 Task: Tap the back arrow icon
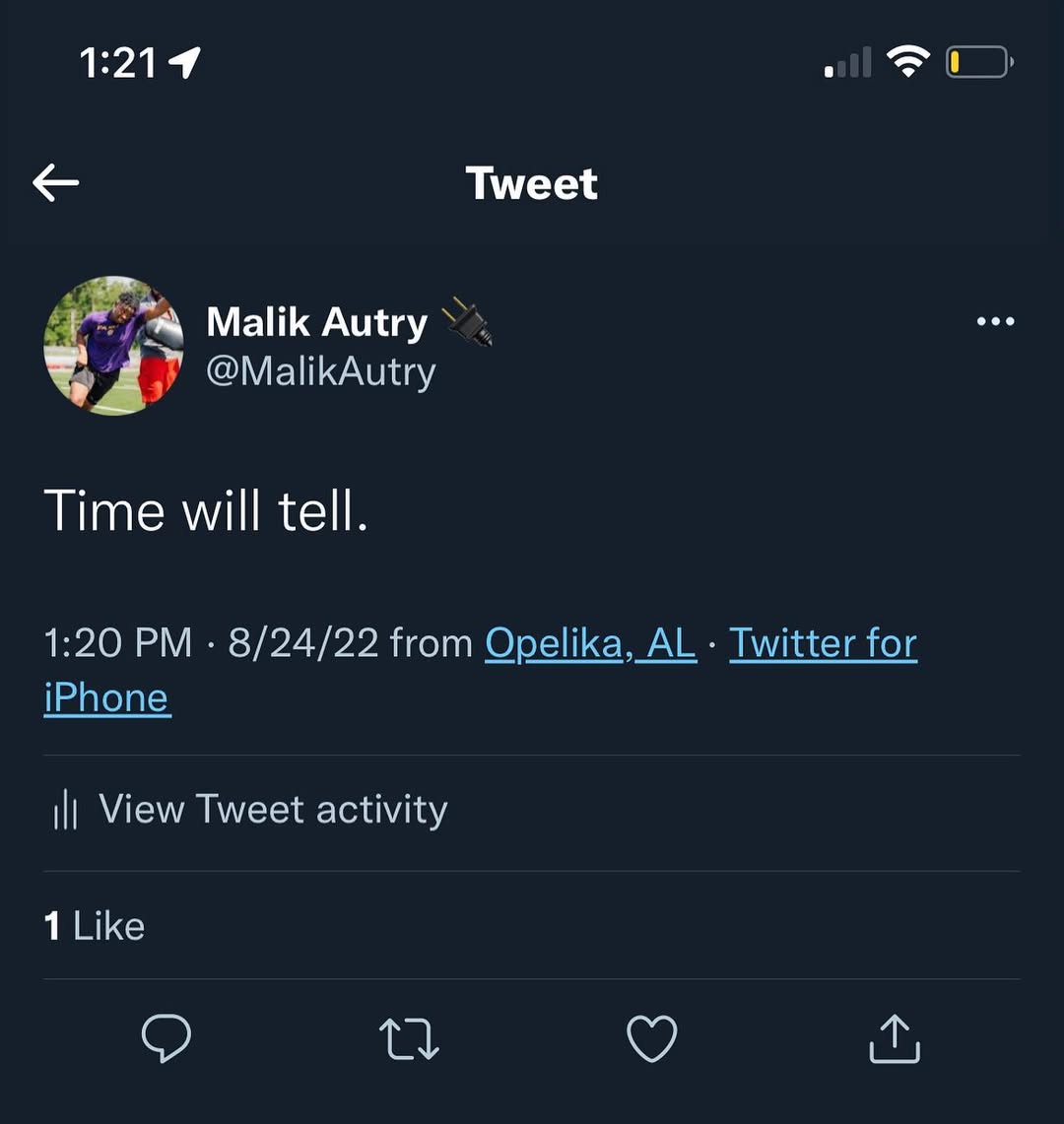[x=55, y=183]
